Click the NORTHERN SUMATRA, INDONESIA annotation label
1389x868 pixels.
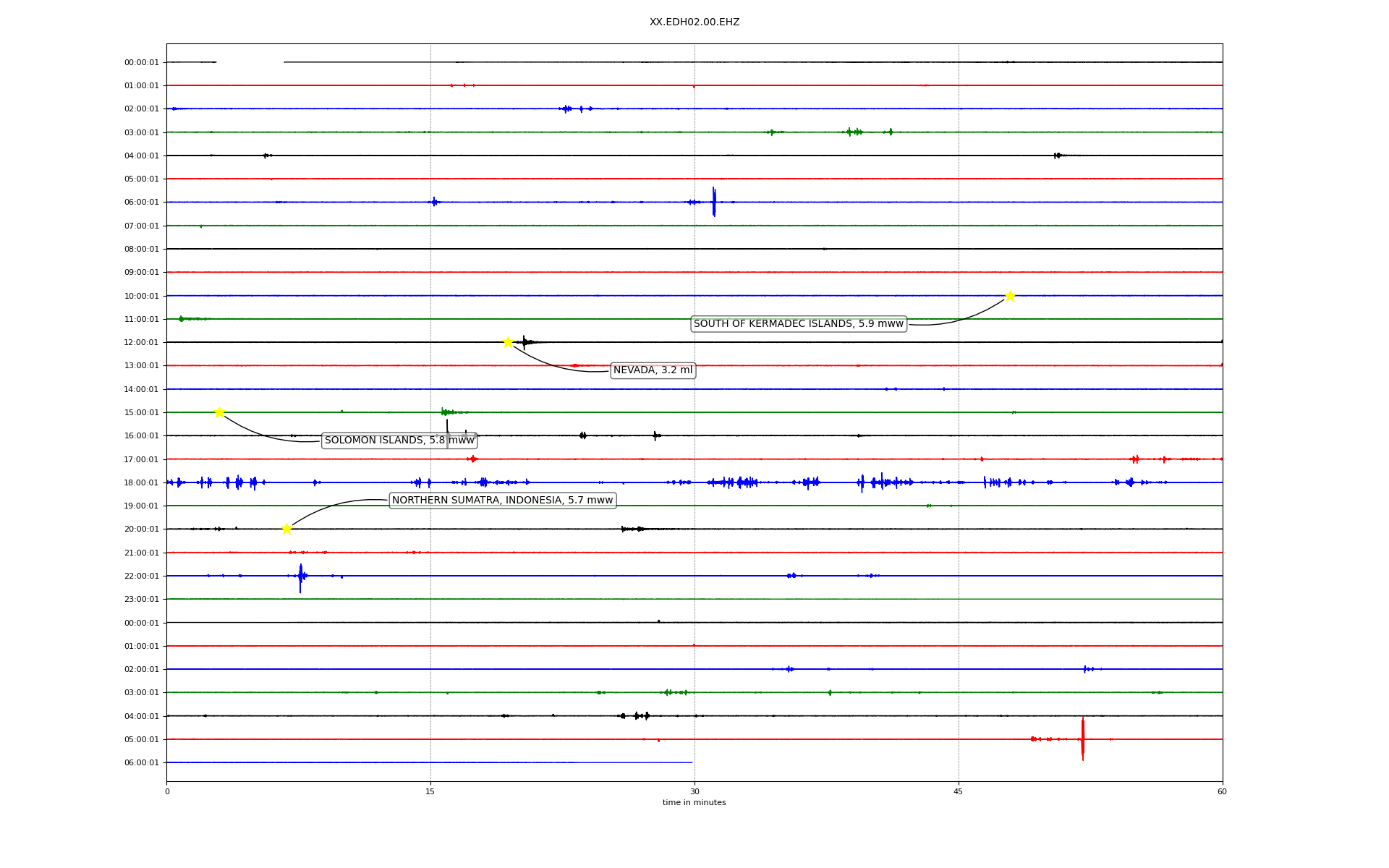[x=502, y=501]
